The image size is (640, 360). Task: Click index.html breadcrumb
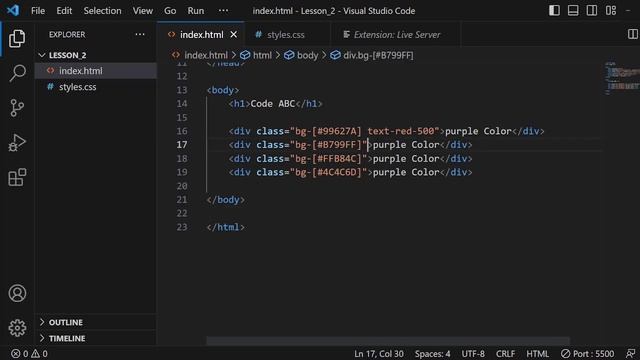point(200,55)
